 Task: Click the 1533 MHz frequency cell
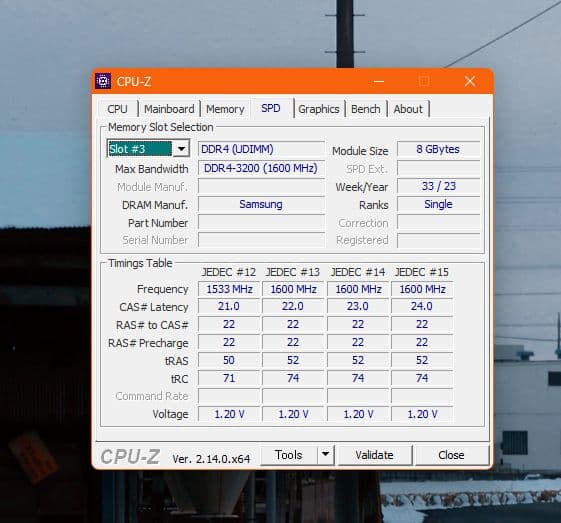[229, 289]
